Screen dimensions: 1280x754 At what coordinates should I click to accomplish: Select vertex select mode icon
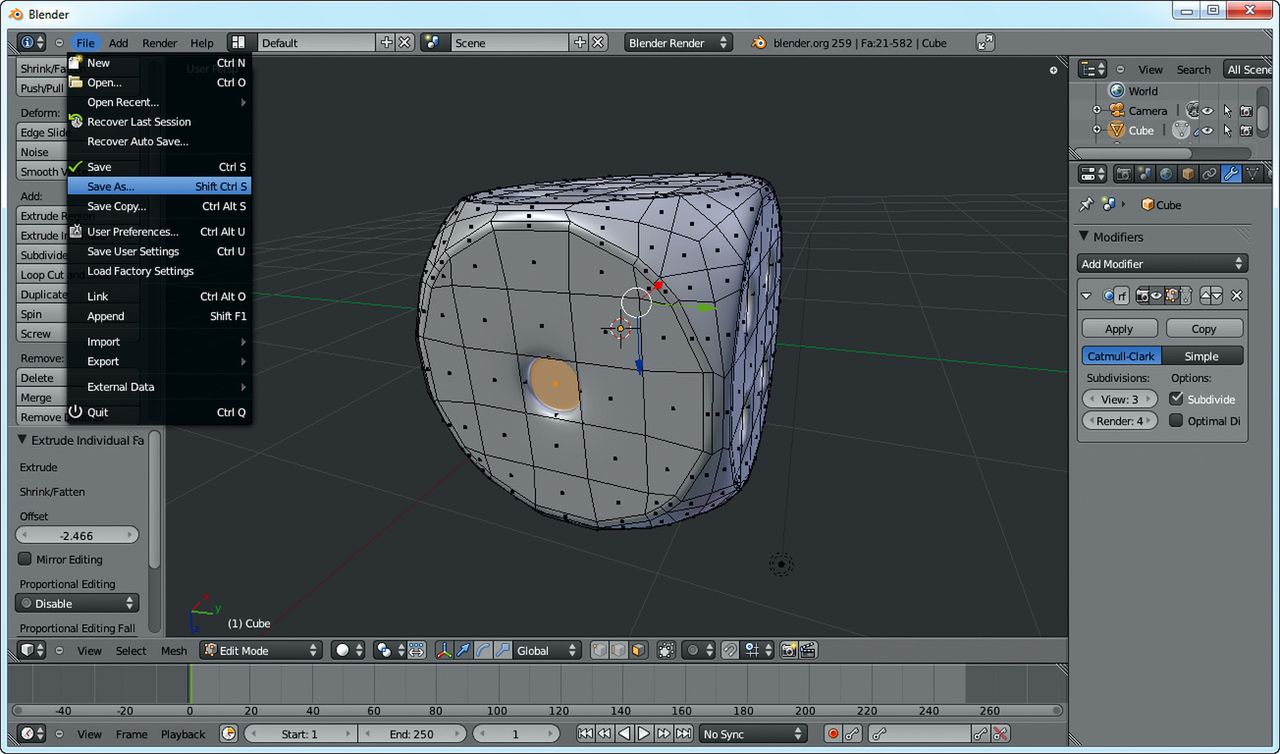598,650
